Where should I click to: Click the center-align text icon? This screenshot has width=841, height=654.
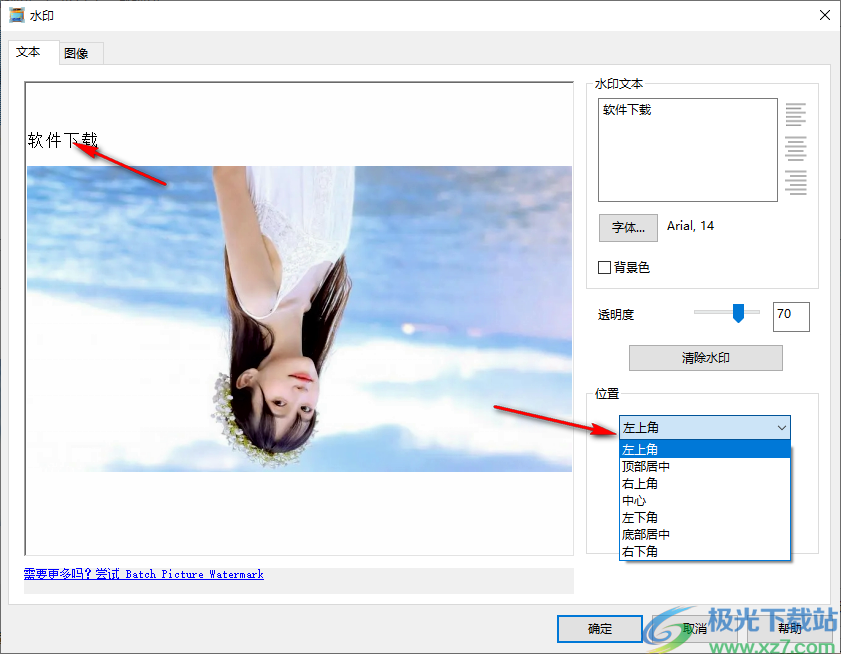(x=795, y=149)
